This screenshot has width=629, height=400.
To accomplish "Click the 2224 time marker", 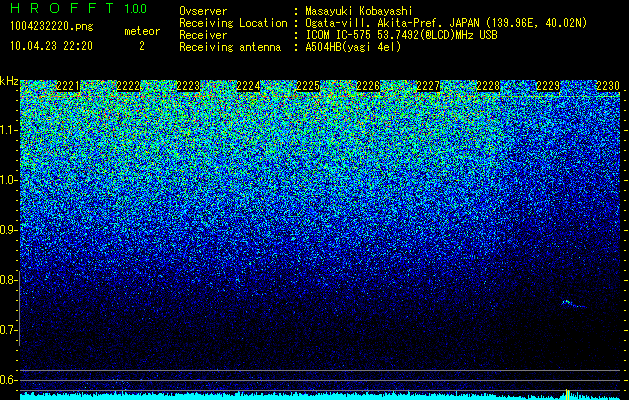I will coord(248,86).
